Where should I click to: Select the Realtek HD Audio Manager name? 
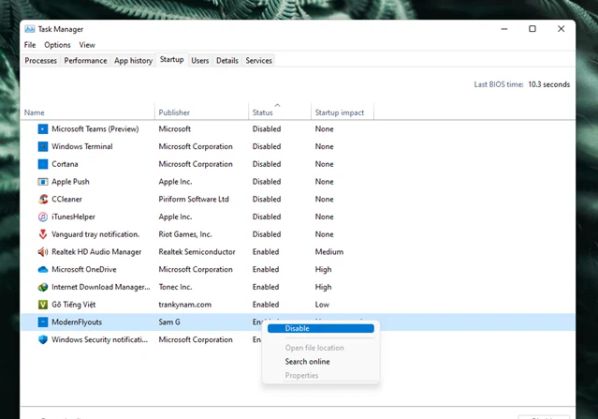tap(96, 252)
